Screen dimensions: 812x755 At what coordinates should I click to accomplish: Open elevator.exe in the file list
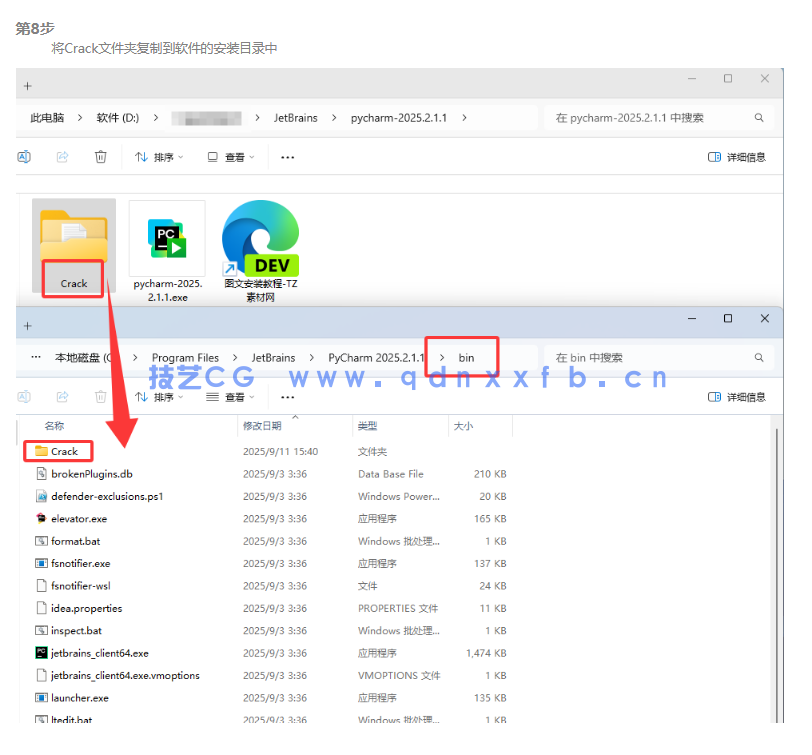78,518
